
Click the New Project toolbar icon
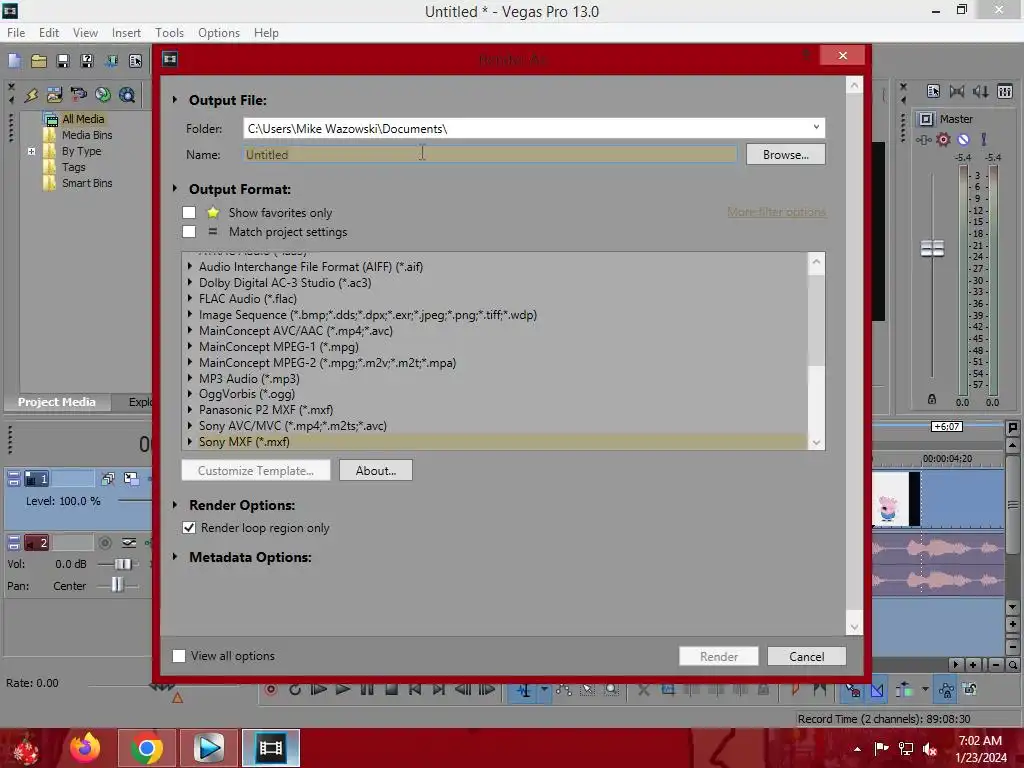click(x=14, y=61)
